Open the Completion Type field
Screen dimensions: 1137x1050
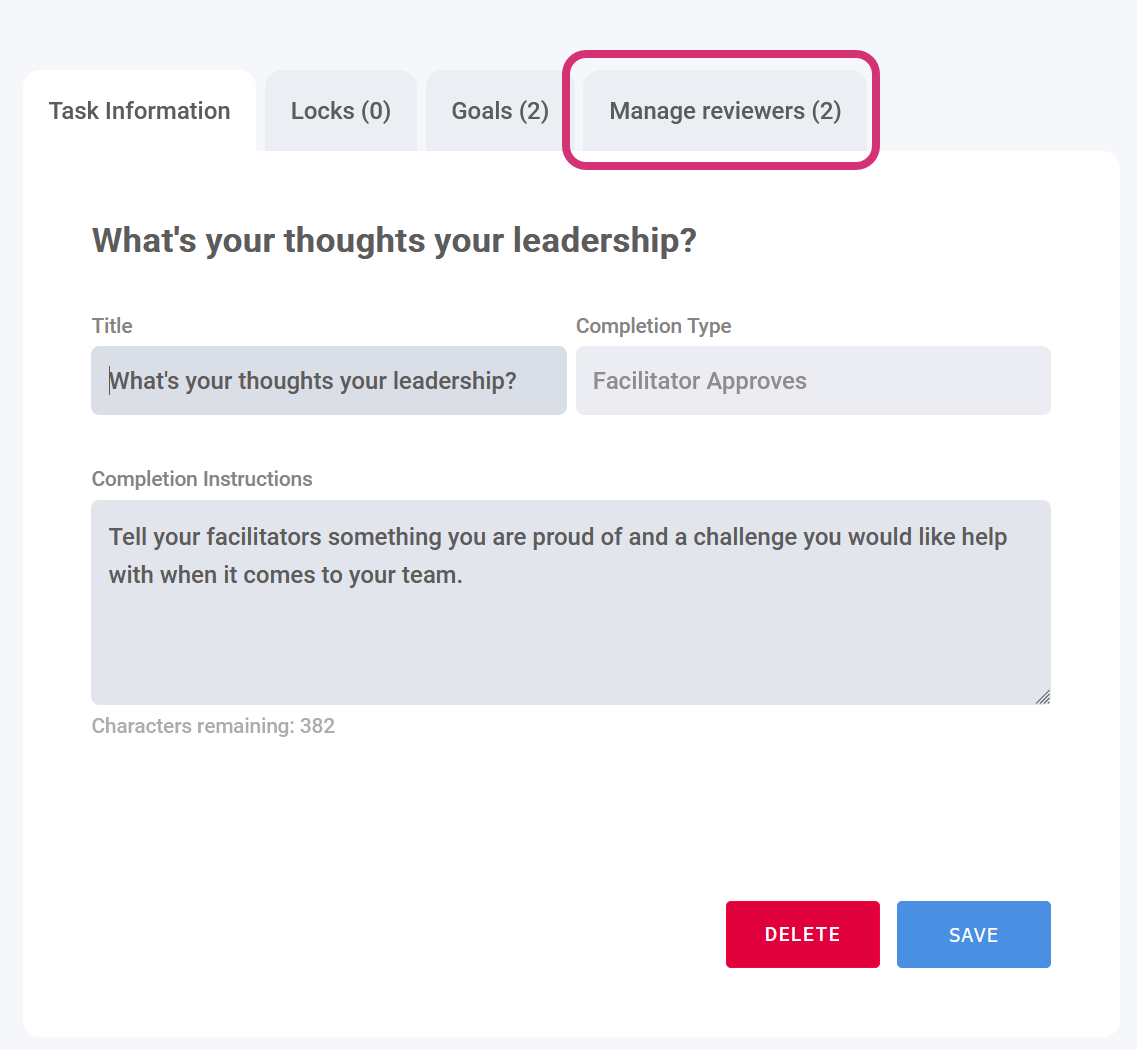click(x=812, y=381)
